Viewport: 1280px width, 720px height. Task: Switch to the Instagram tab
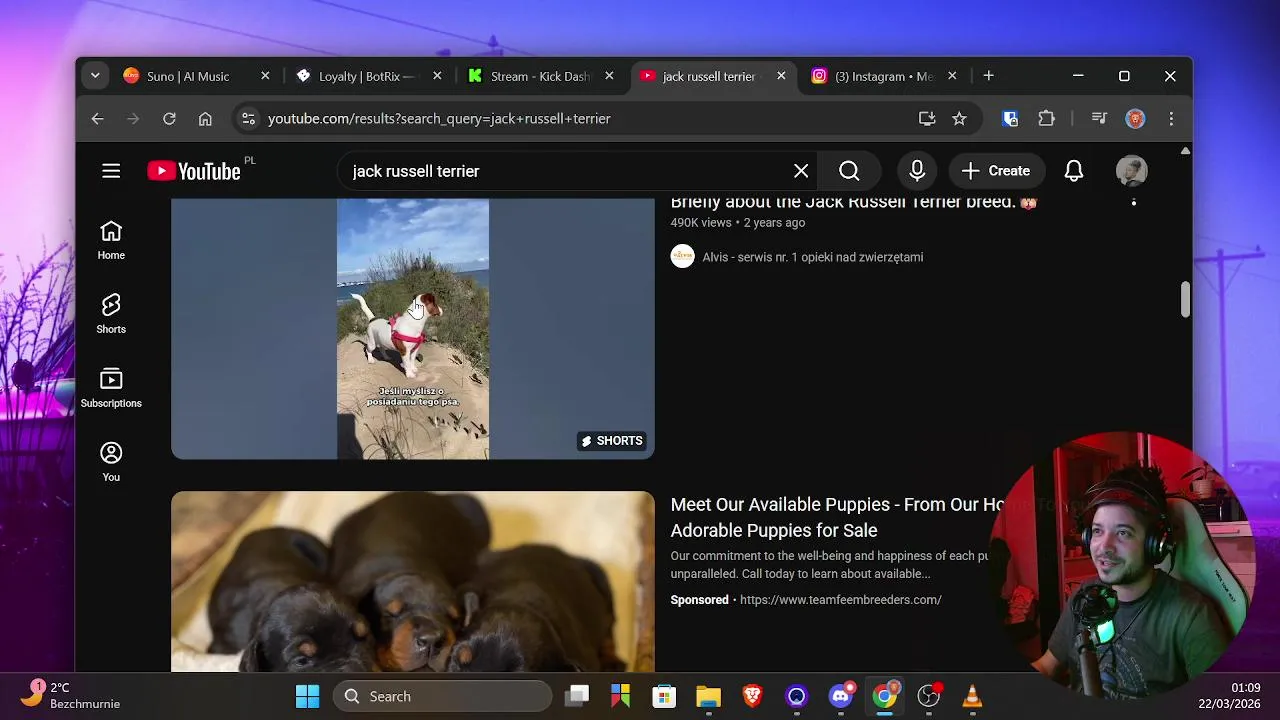883,76
